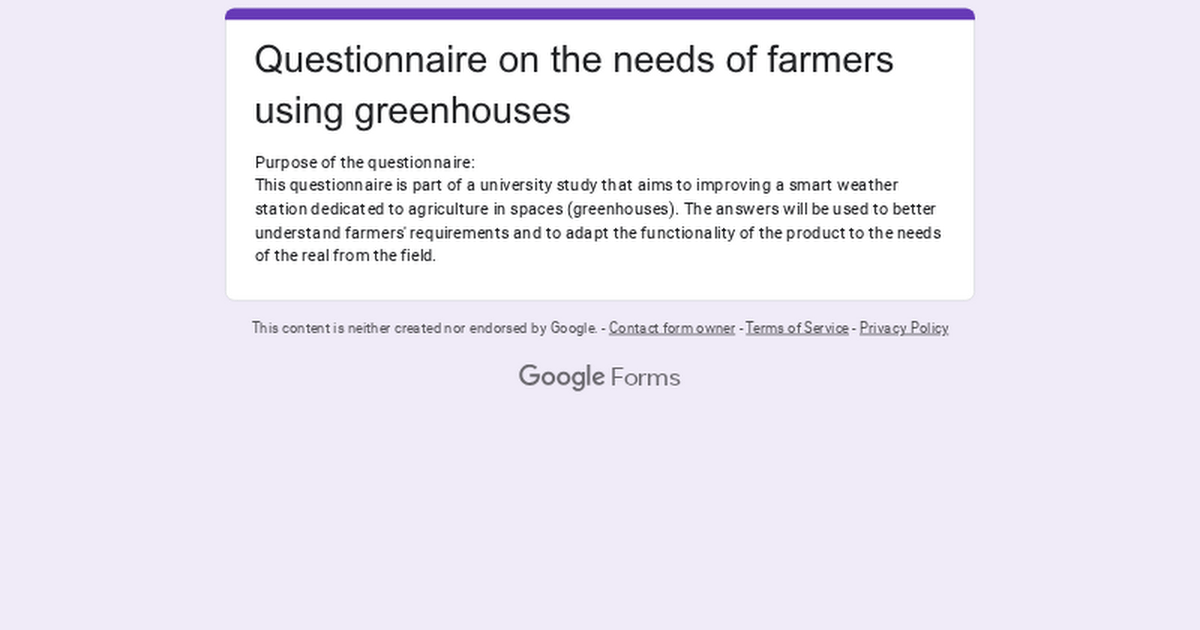Click the line starting 'station dedicated to agriculture'
This screenshot has height=630, width=1200.
coord(596,209)
